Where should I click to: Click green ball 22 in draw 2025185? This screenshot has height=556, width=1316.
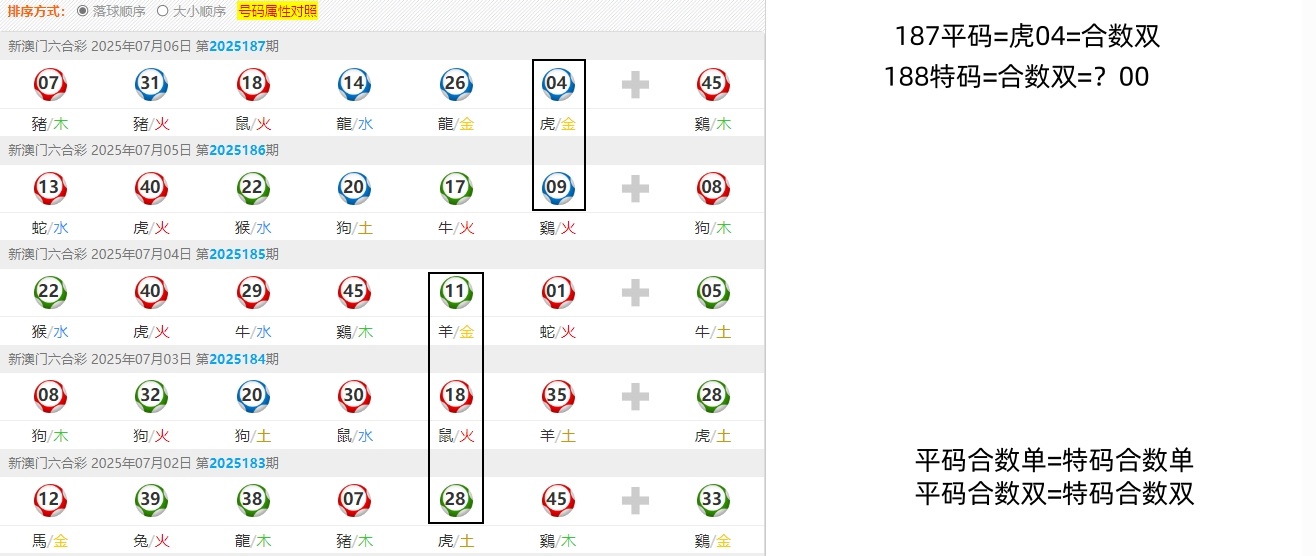click(x=49, y=292)
